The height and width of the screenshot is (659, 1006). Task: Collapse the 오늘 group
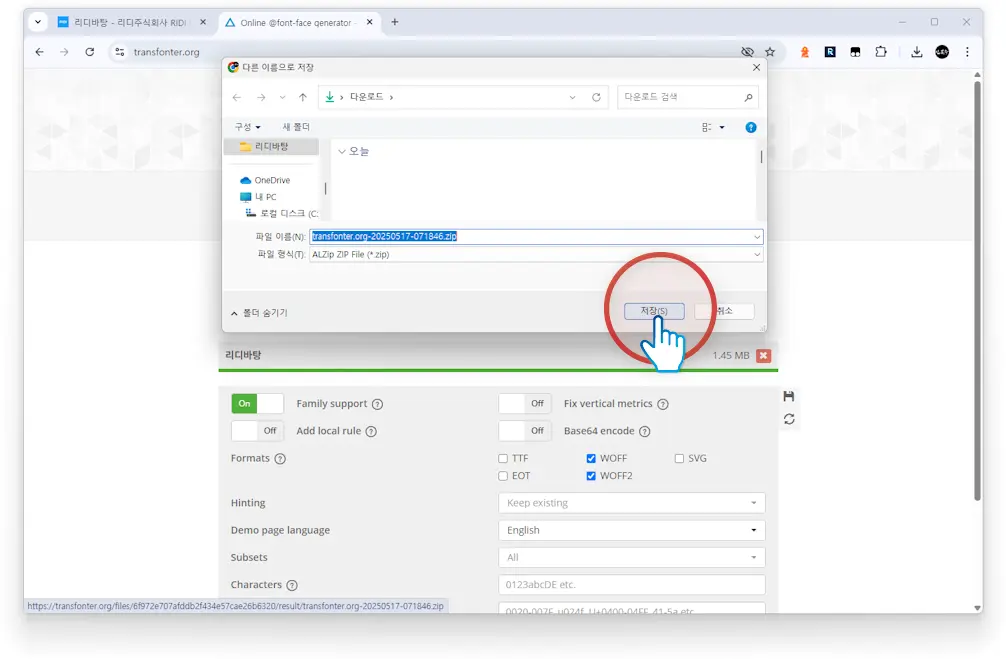342,151
